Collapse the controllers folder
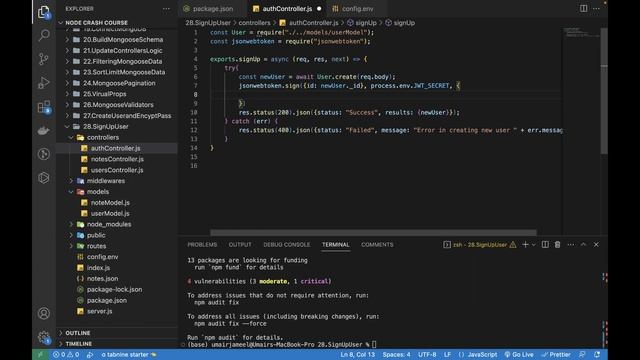 tap(117, 138)
